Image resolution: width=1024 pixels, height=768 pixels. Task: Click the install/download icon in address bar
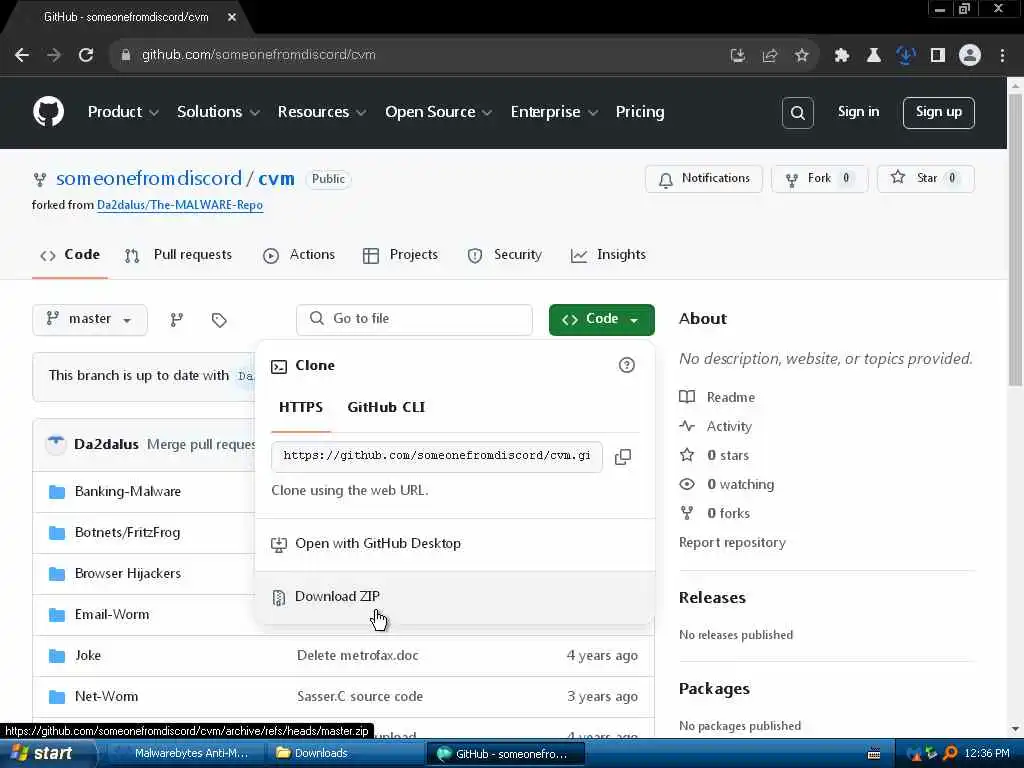(738, 56)
